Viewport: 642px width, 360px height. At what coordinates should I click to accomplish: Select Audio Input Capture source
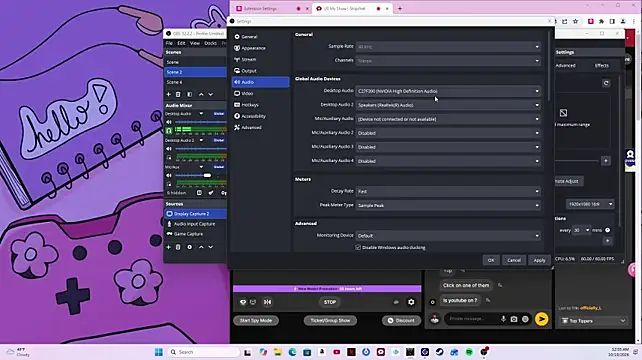pyautogui.click(x=195, y=224)
